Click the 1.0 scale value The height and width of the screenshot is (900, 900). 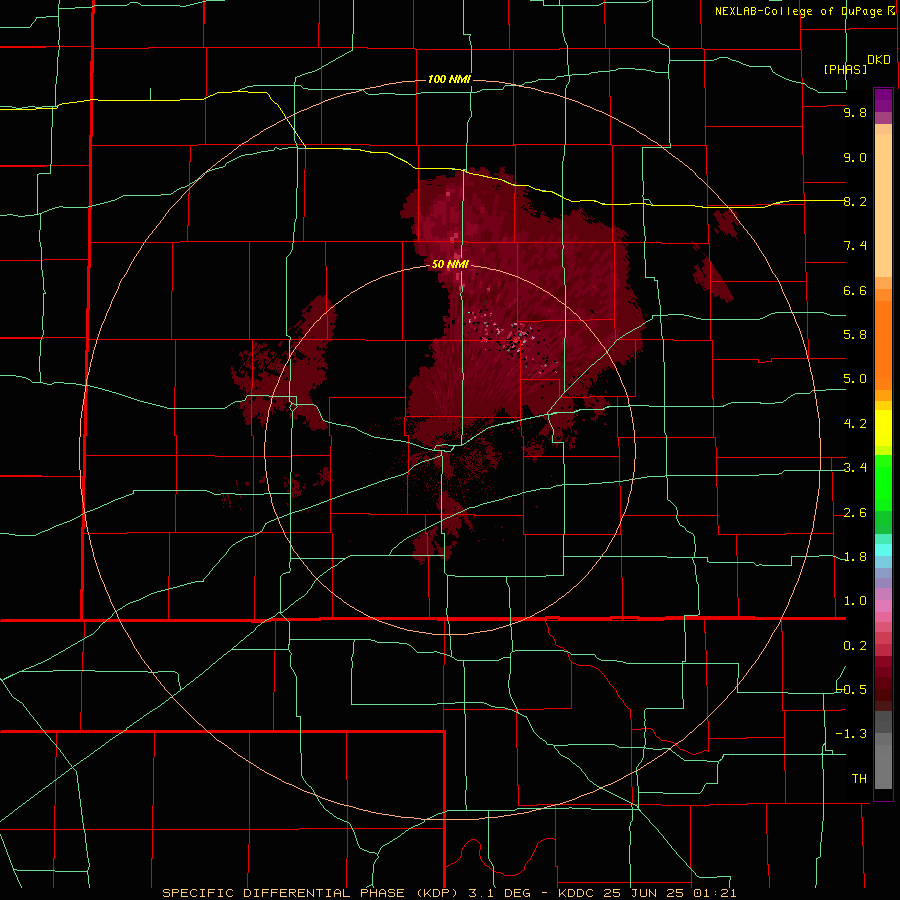[x=855, y=601]
